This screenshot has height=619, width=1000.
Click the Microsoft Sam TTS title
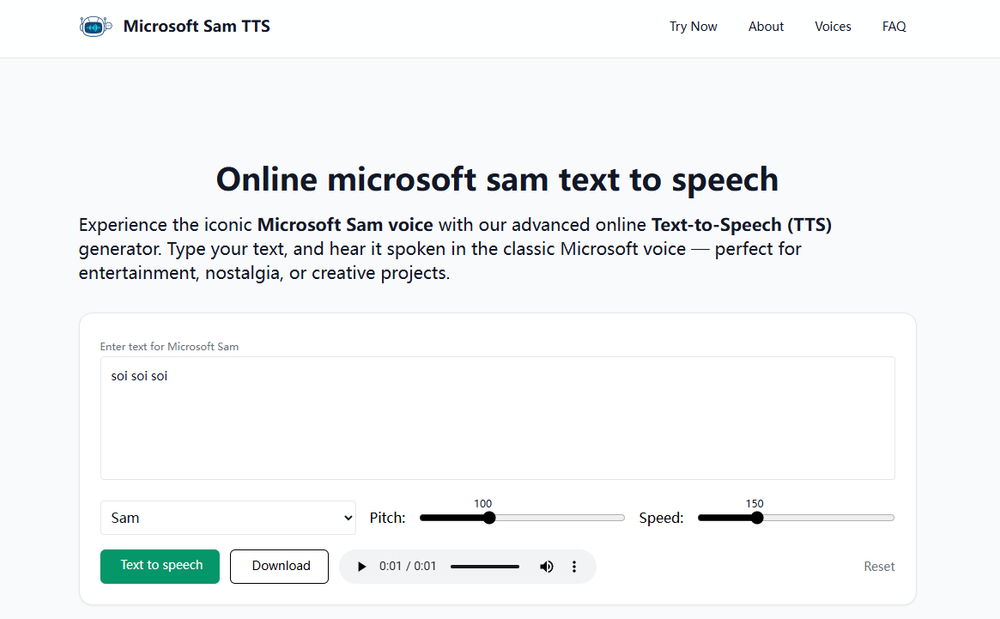(196, 26)
